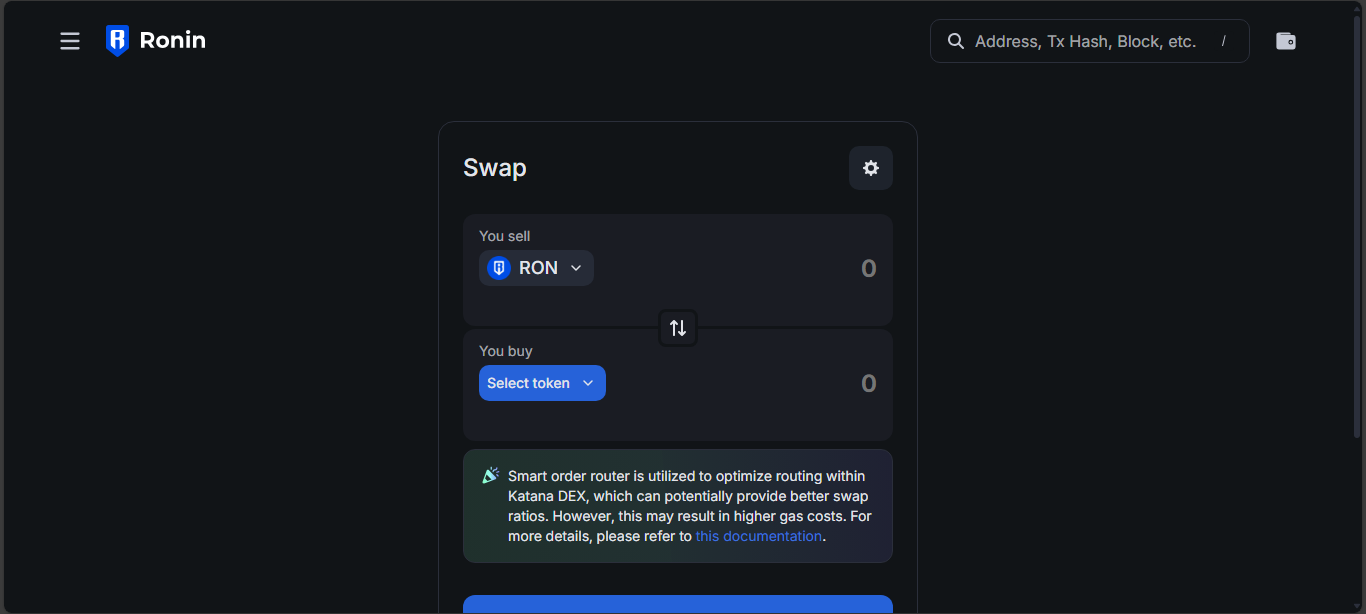Image resolution: width=1366 pixels, height=614 pixels.
Task: Open swap settings with the gear icon
Action: (x=871, y=168)
